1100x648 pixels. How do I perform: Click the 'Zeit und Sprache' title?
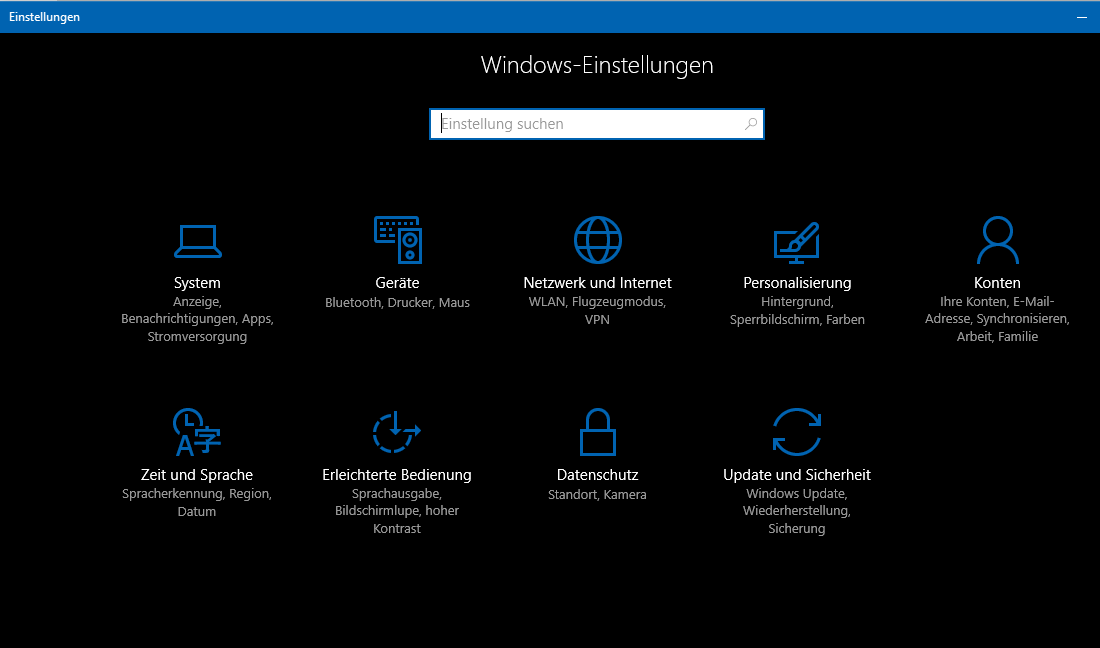pos(197,475)
